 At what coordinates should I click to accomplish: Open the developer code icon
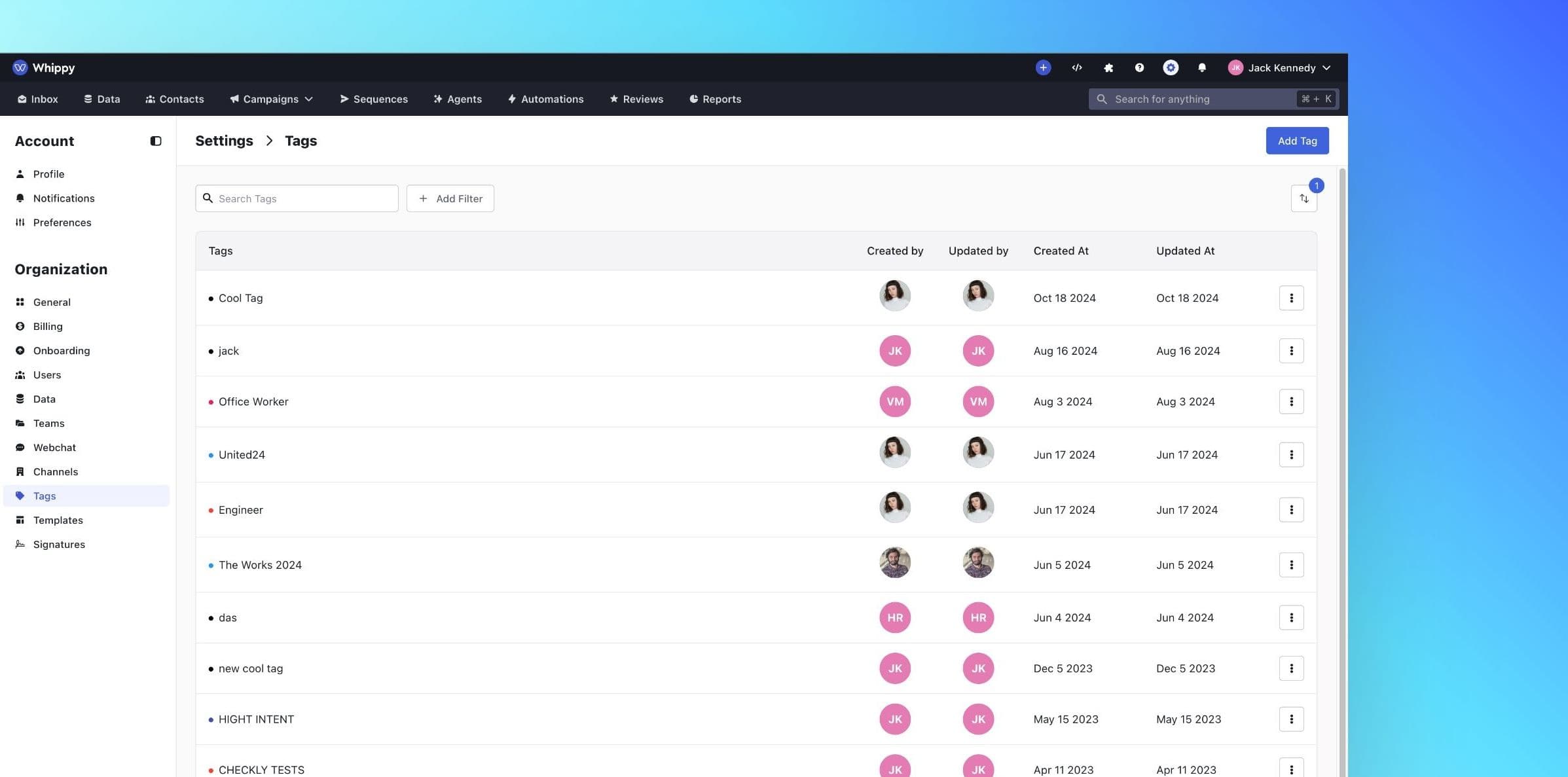coord(1076,67)
